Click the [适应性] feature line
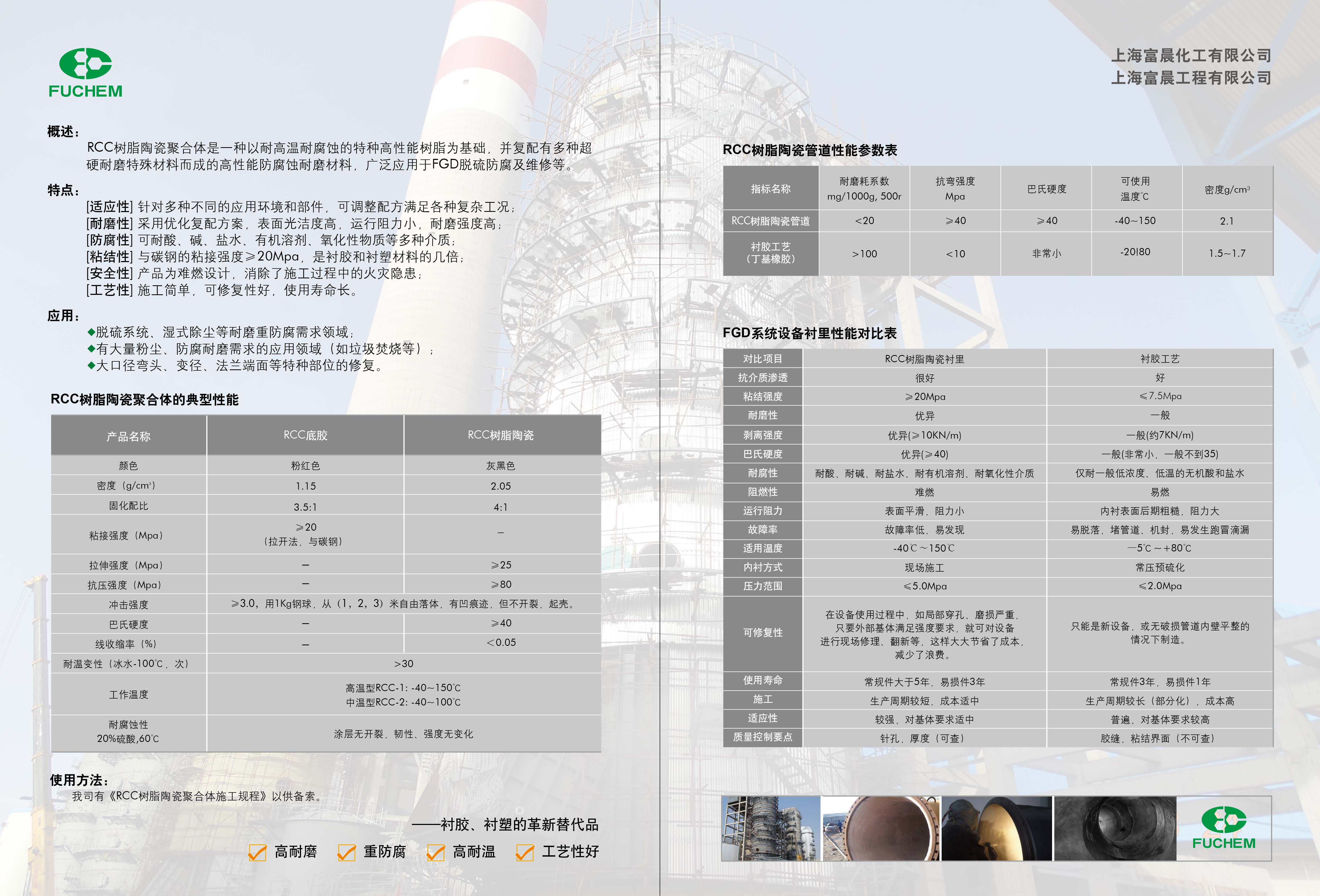 point(301,207)
